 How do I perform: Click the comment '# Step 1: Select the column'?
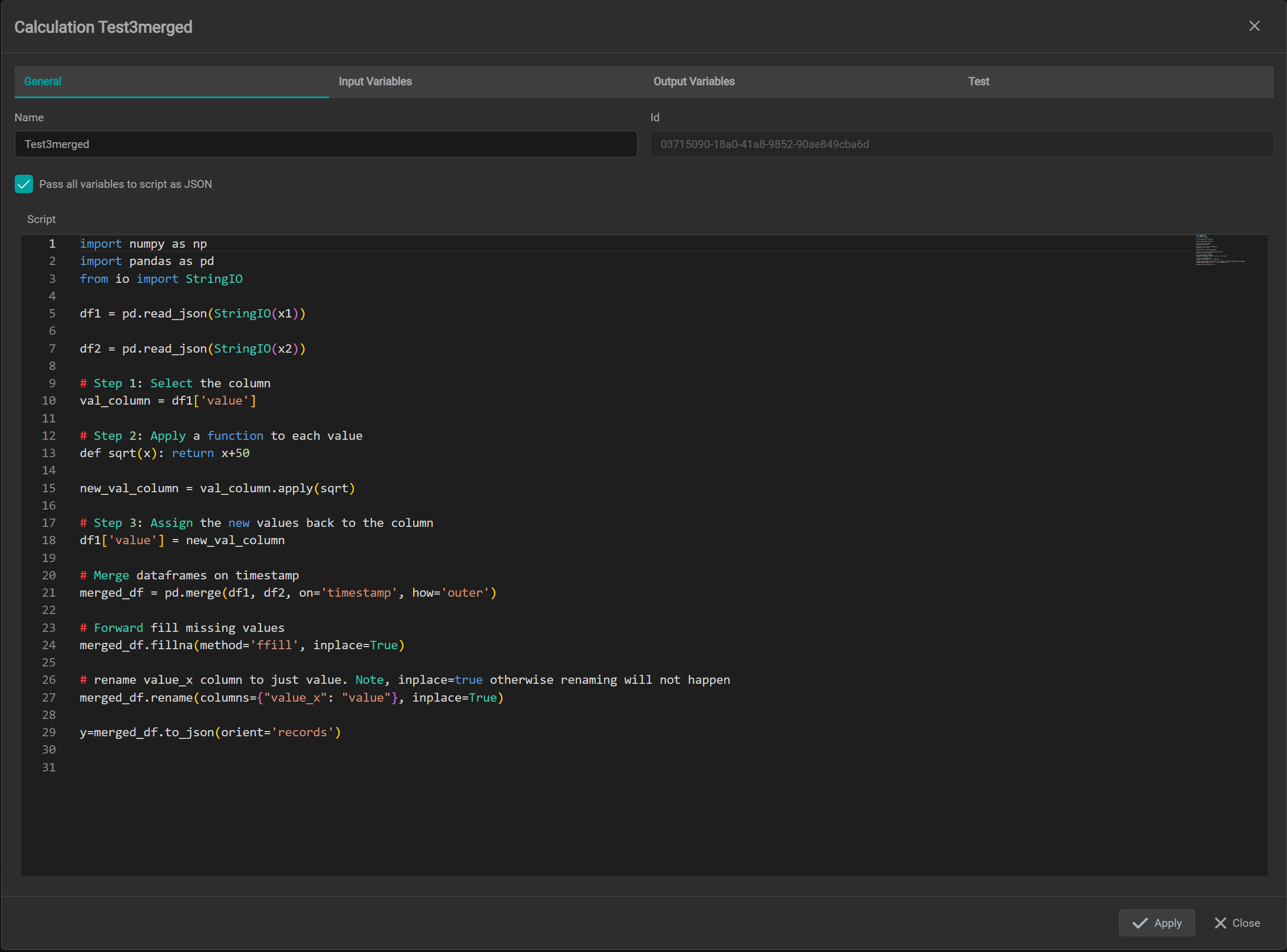tap(175, 383)
